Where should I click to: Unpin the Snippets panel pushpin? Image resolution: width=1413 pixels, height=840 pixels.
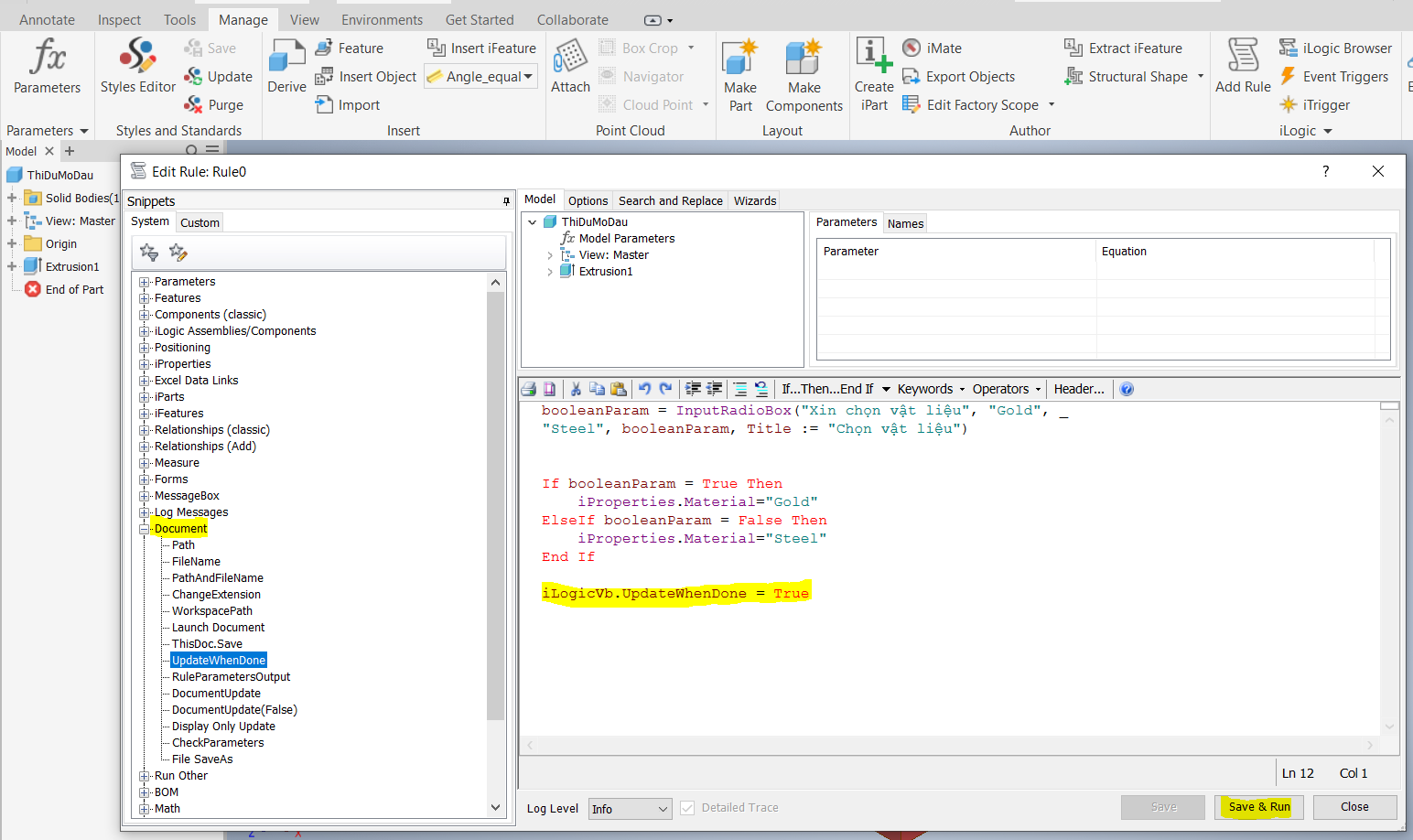(505, 200)
